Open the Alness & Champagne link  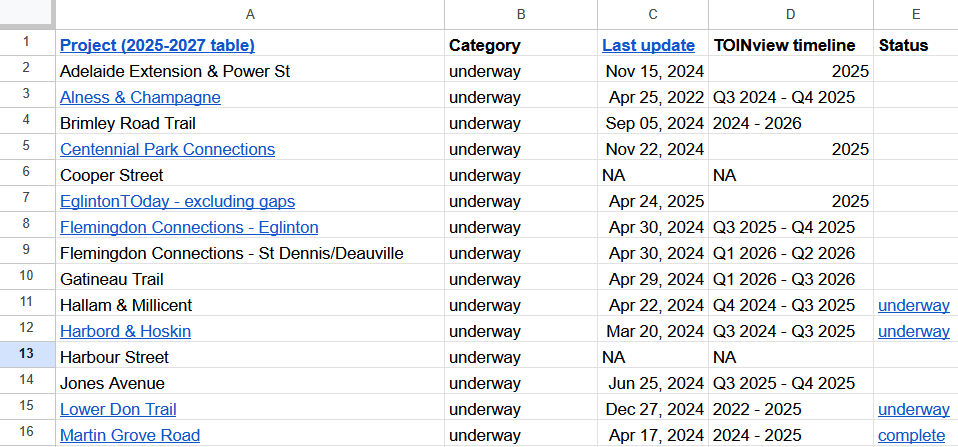[x=140, y=97]
